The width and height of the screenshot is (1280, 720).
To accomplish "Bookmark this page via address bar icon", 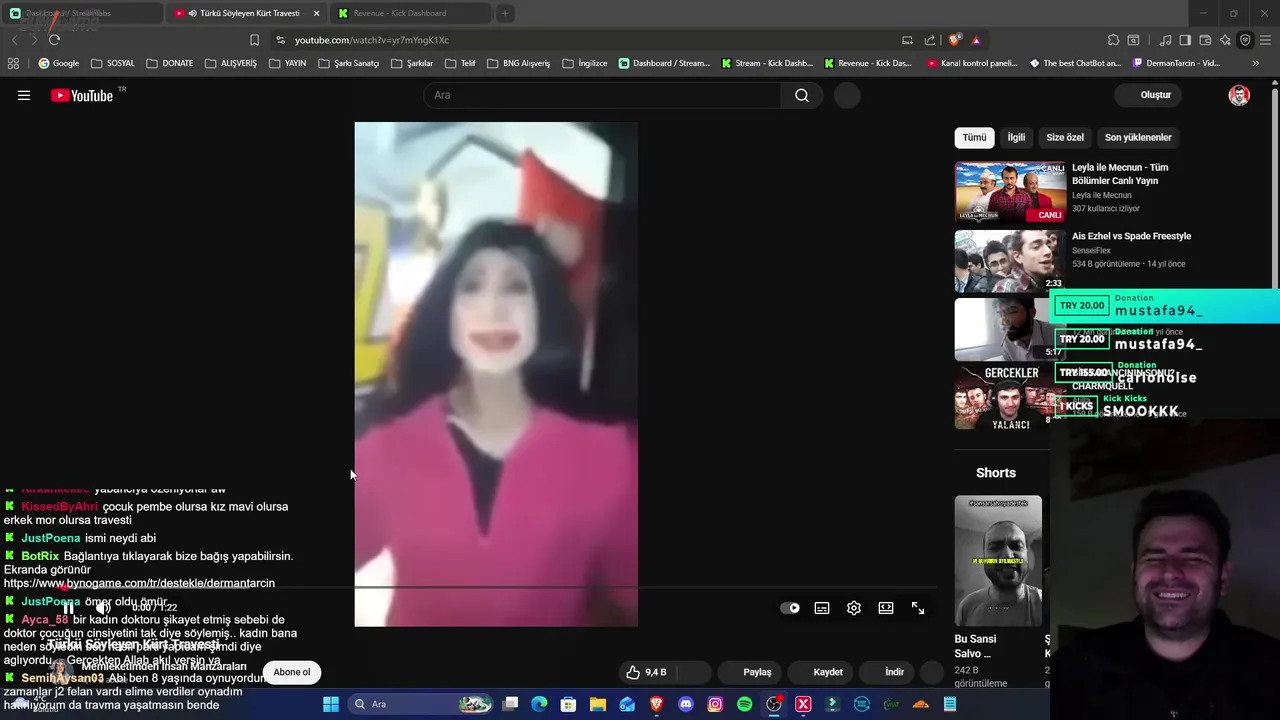I will coord(254,40).
